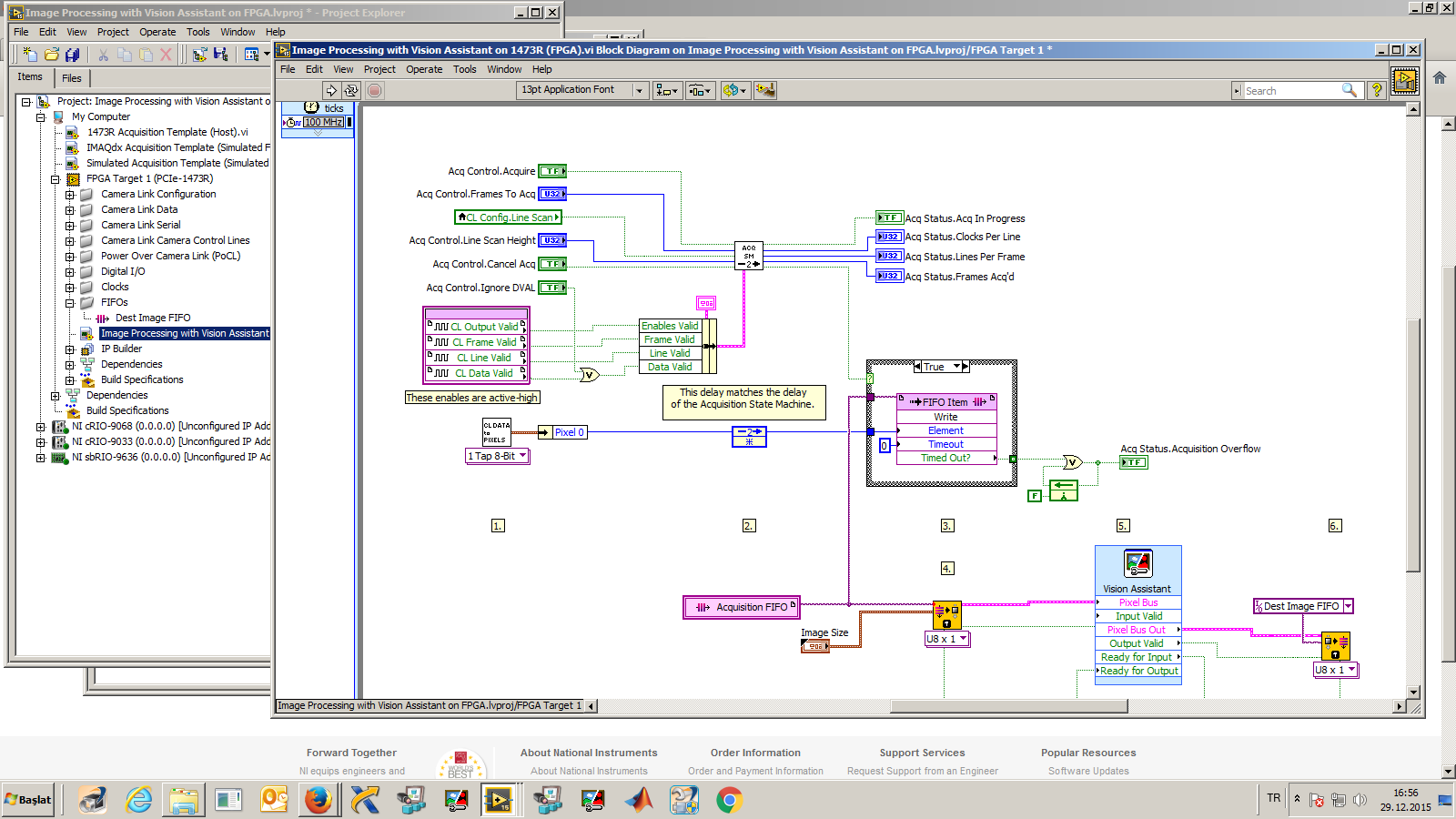Open the View menu in block diagram window
Image resolution: width=1456 pixels, height=819 pixels.
343,69
